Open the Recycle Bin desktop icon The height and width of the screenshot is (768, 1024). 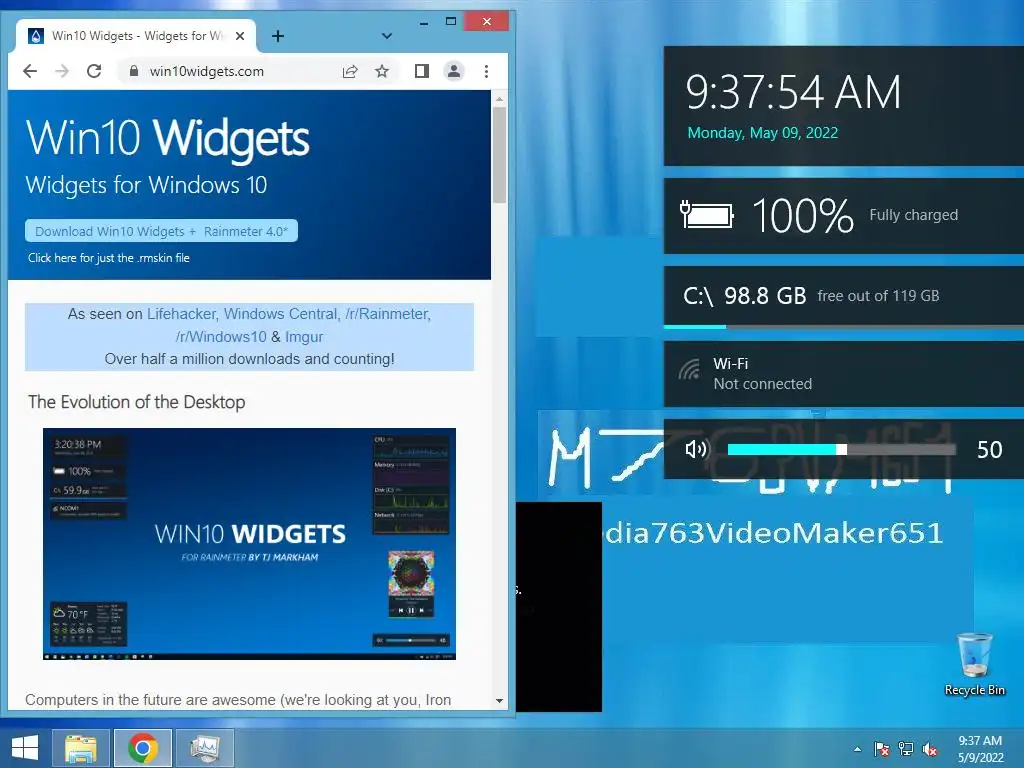click(974, 664)
